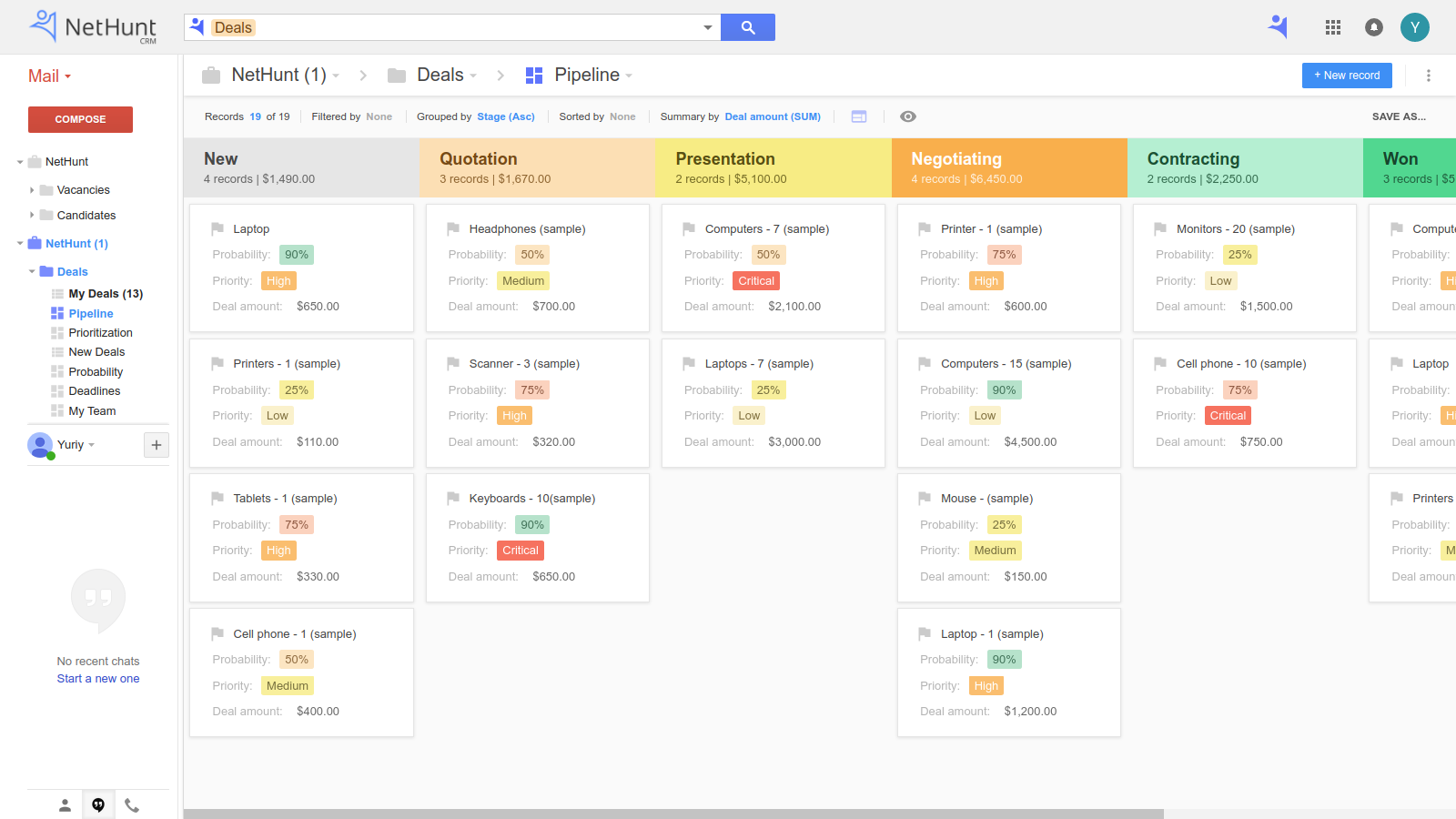
Task: Toggle the eye visibility icon
Action: 908,116
